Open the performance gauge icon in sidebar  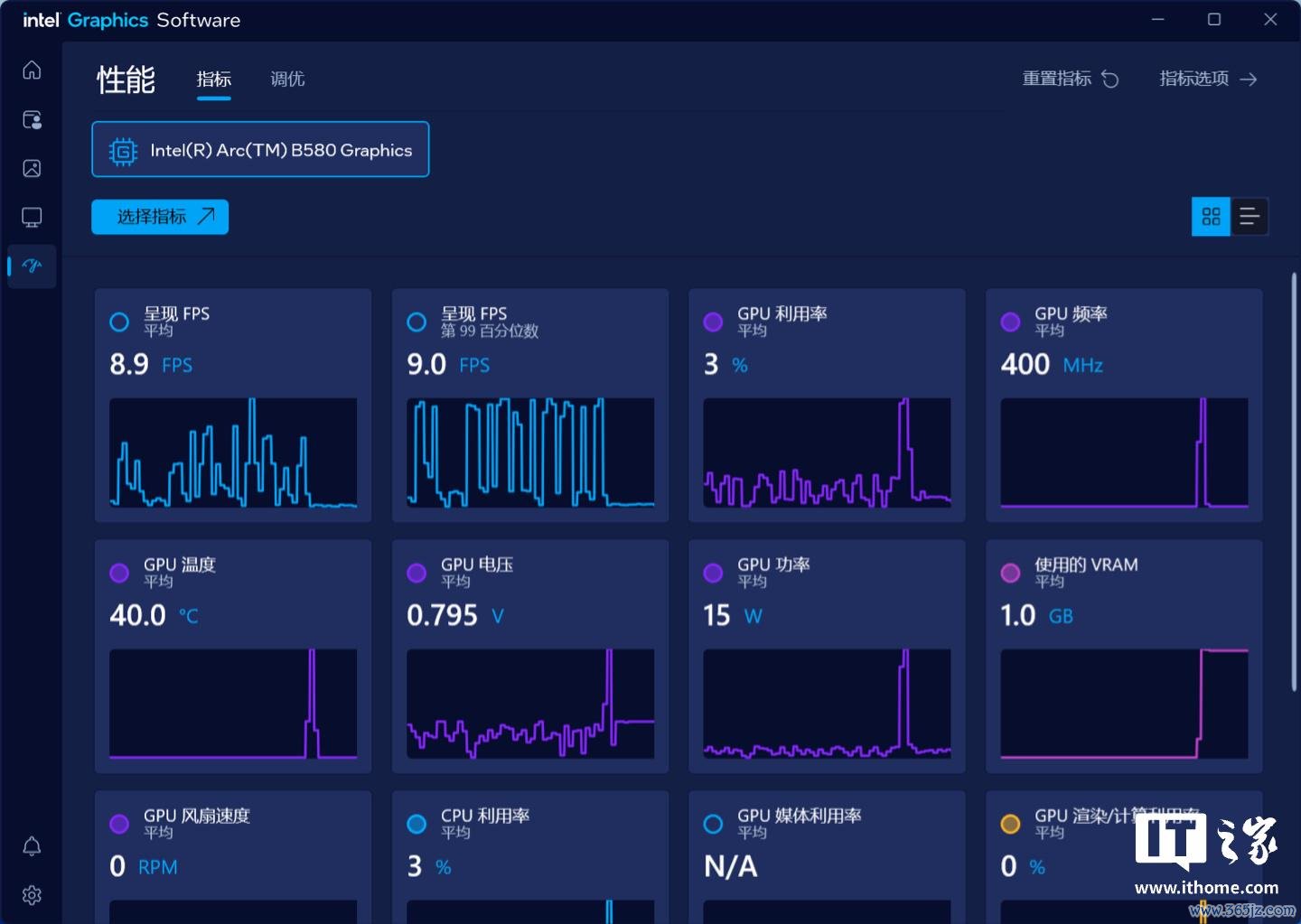click(32, 266)
